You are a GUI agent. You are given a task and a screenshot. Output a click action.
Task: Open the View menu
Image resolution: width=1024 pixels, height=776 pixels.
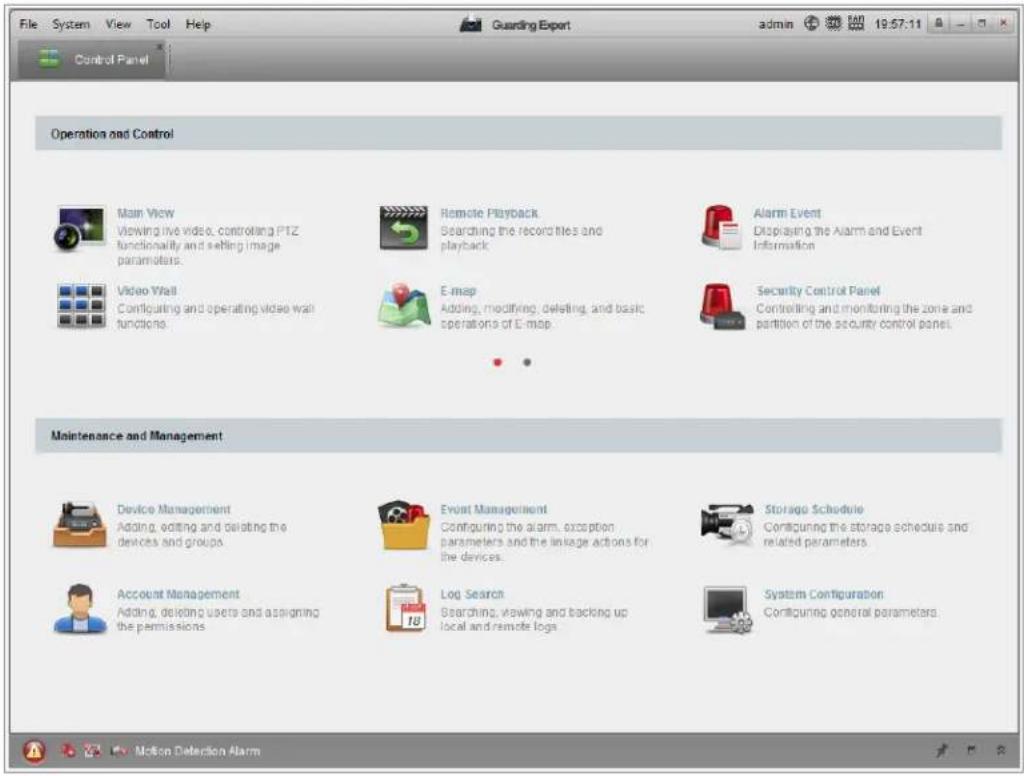coord(118,24)
